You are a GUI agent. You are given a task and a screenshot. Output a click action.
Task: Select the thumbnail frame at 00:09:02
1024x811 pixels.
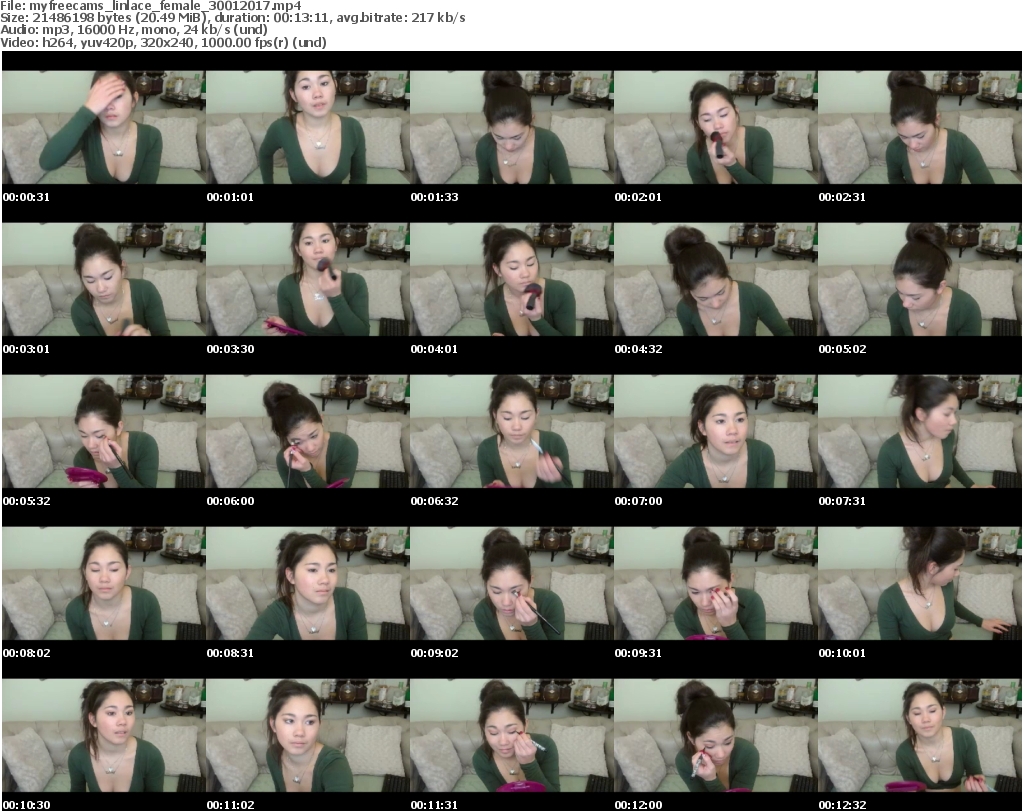pyautogui.click(x=512, y=584)
